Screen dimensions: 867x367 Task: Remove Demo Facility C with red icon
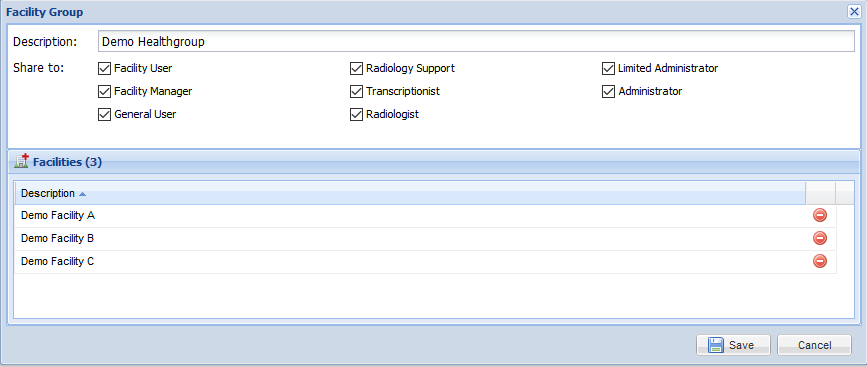pyautogui.click(x=819, y=261)
